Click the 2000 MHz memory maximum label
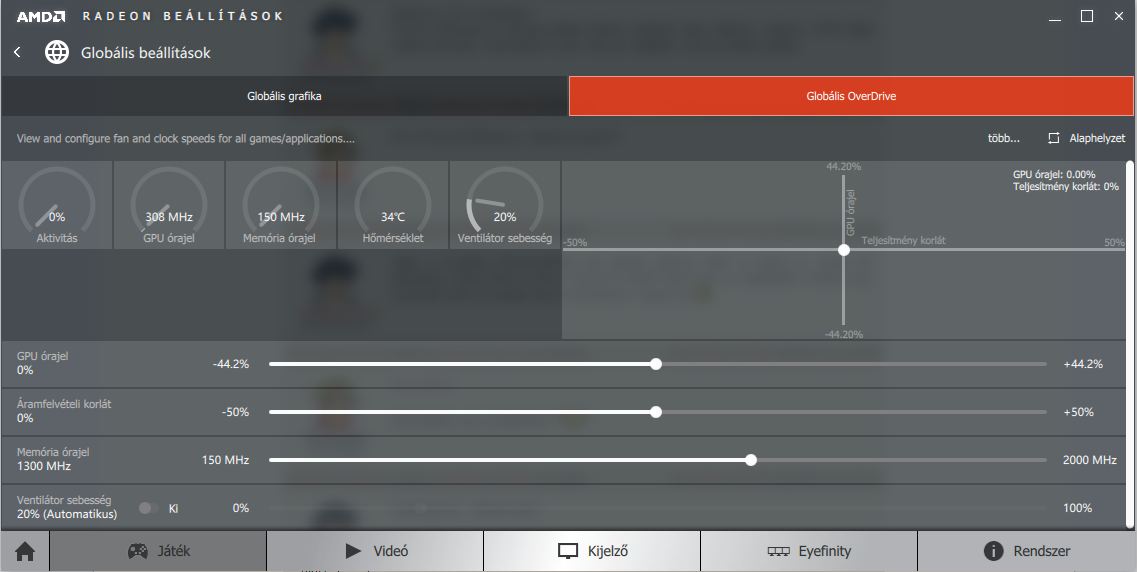This screenshot has height=572, width=1137. coord(1089,460)
